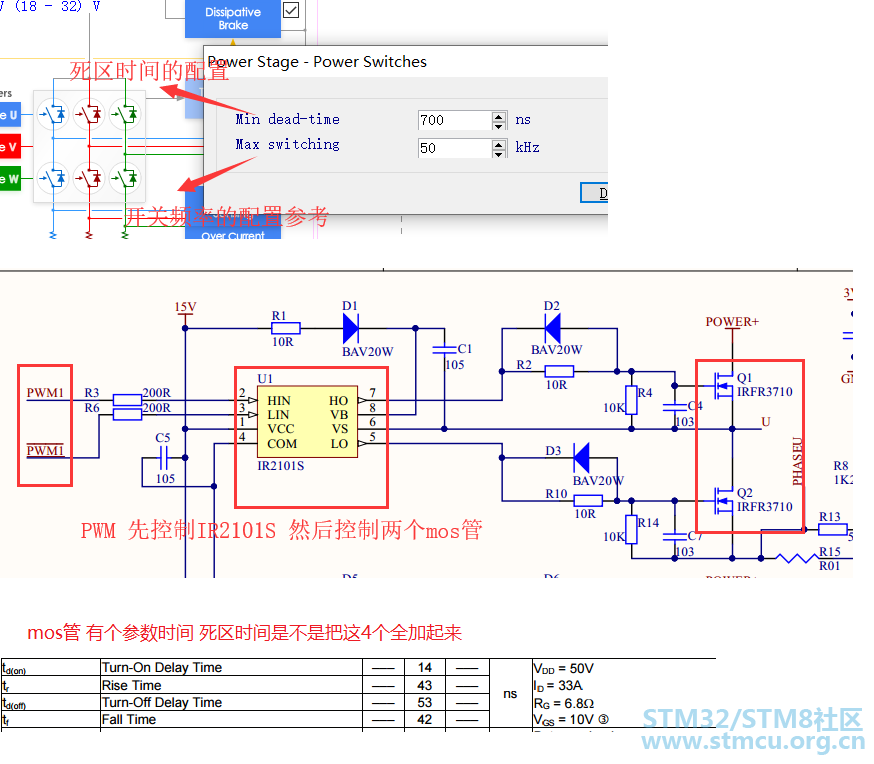Click the Max switching label

288,144
